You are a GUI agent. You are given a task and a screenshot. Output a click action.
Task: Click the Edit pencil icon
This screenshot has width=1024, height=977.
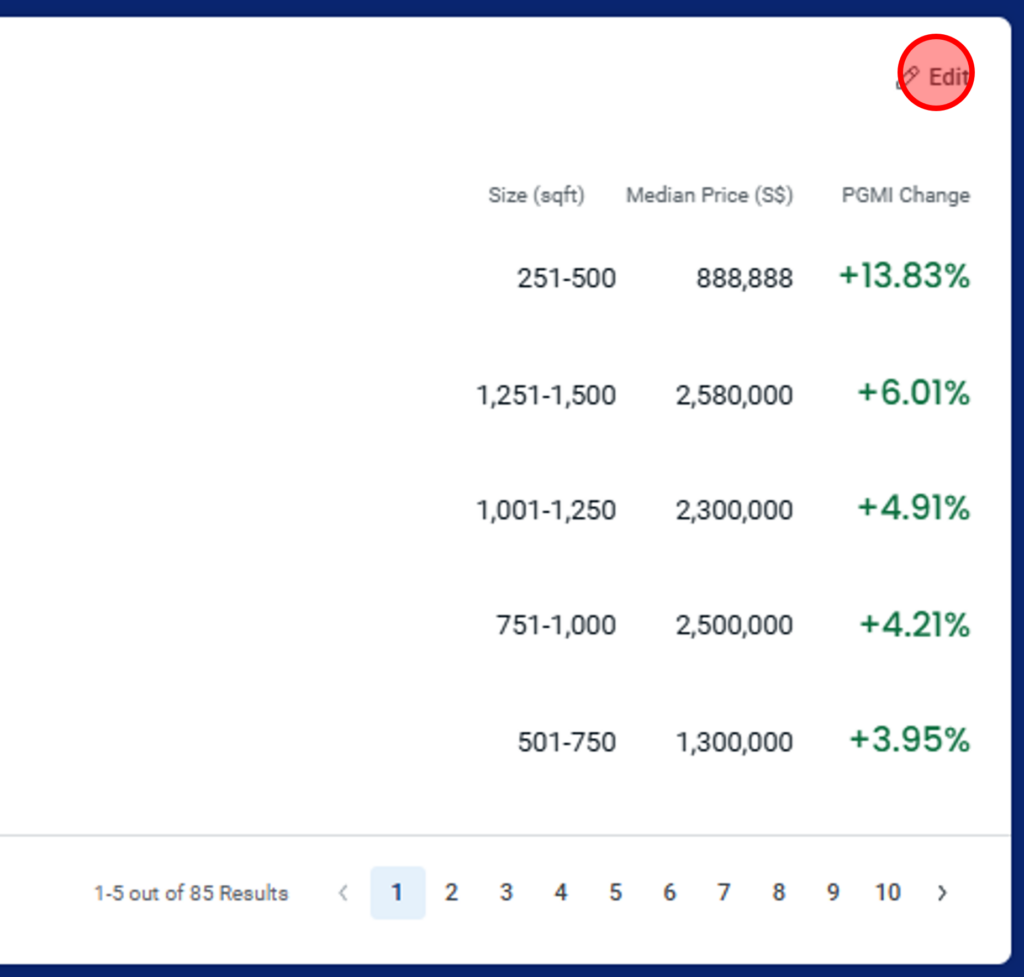(x=908, y=78)
